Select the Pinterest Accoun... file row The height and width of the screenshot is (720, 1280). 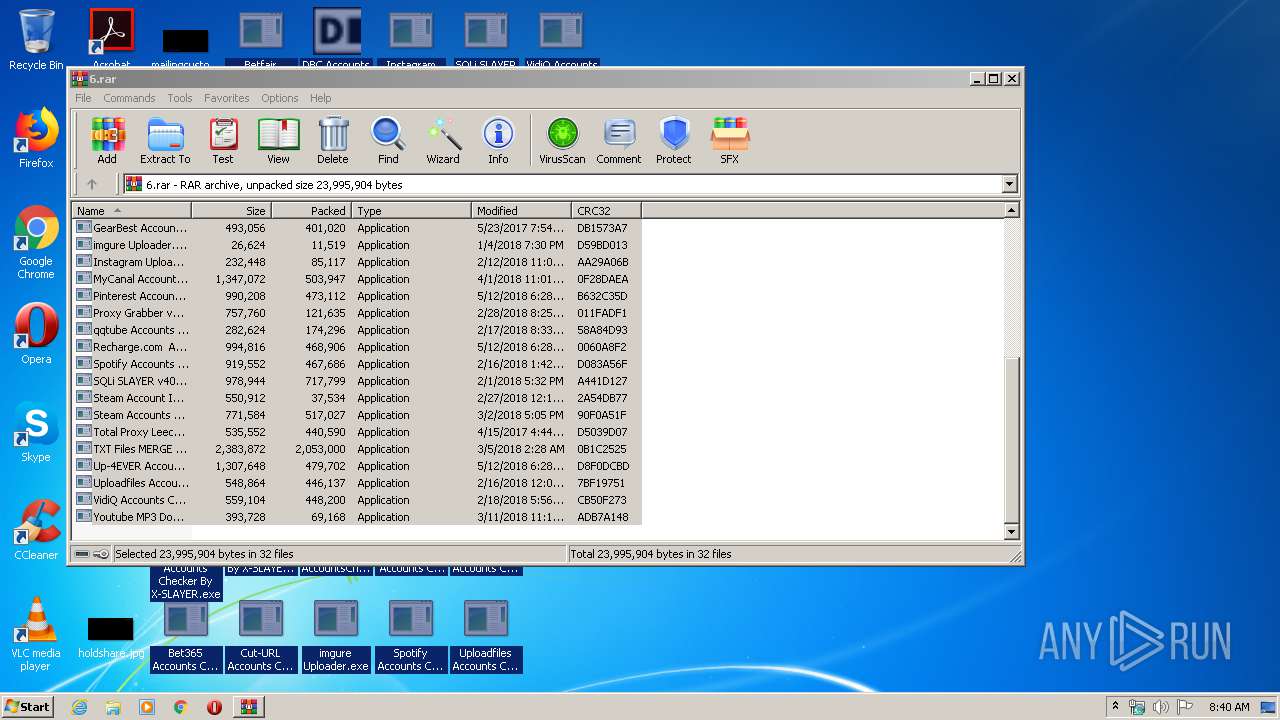tap(357, 296)
